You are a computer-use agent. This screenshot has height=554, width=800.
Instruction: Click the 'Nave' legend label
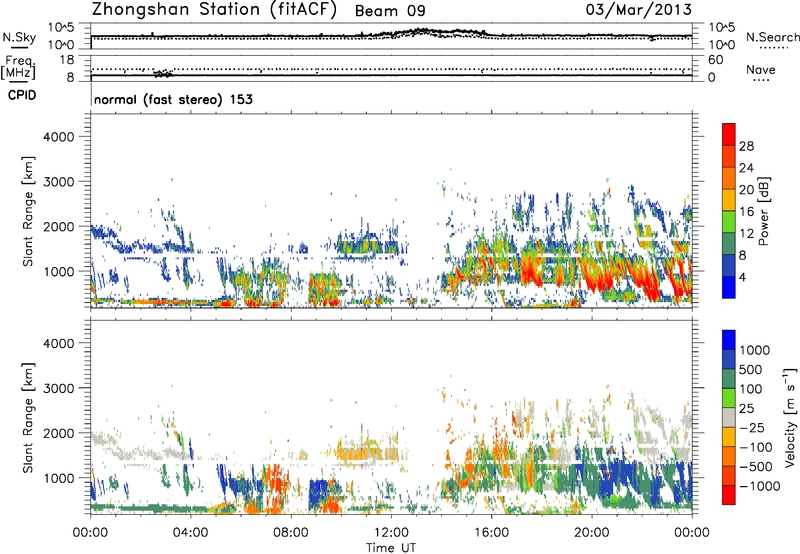point(761,69)
